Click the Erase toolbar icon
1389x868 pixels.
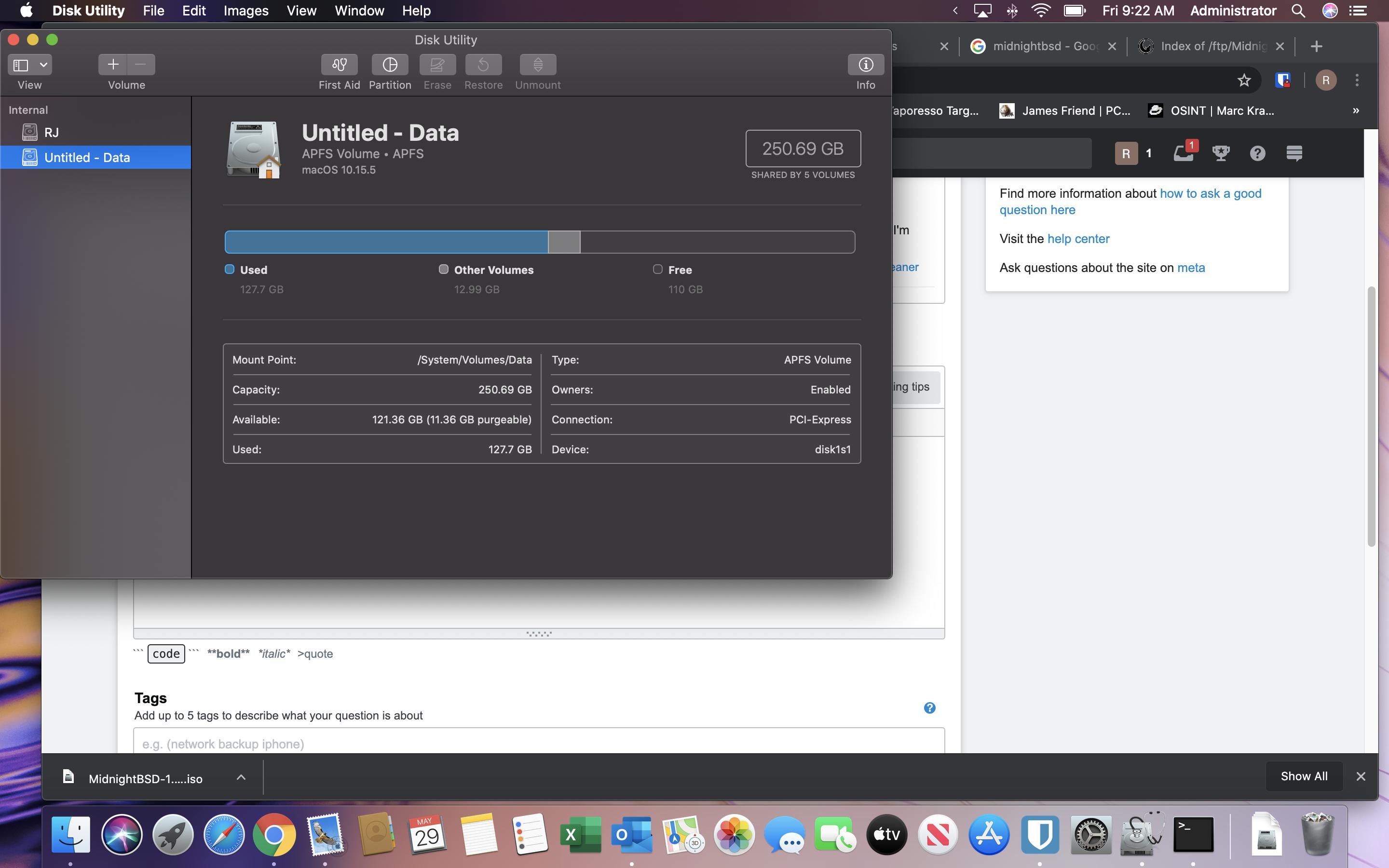437,65
